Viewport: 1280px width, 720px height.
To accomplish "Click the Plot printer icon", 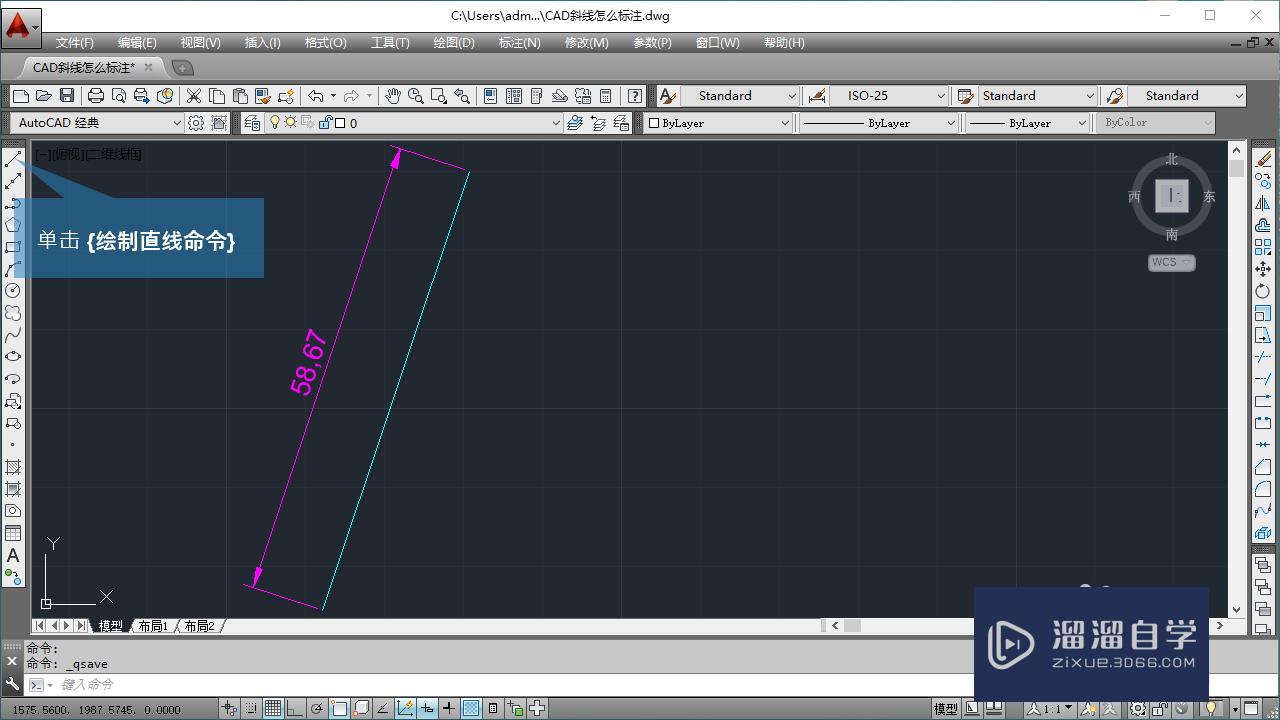I will pyautogui.click(x=96, y=96).
